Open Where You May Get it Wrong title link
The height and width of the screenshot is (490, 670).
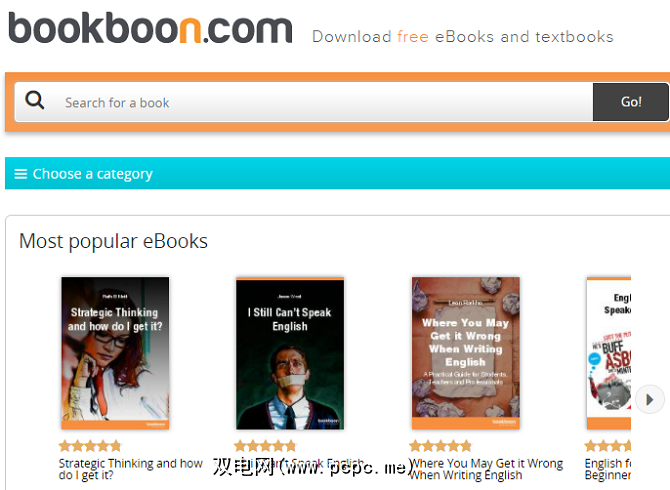click(x=486, y=469)
